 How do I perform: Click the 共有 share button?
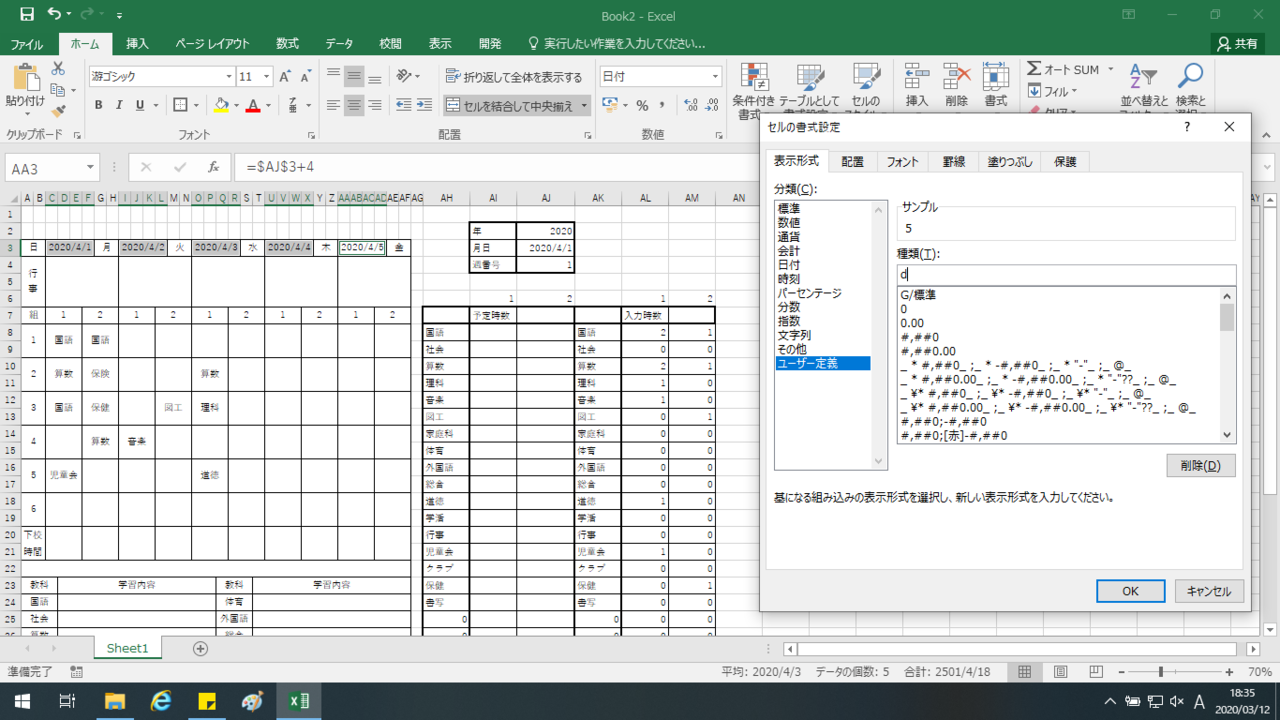[1237, 44]
